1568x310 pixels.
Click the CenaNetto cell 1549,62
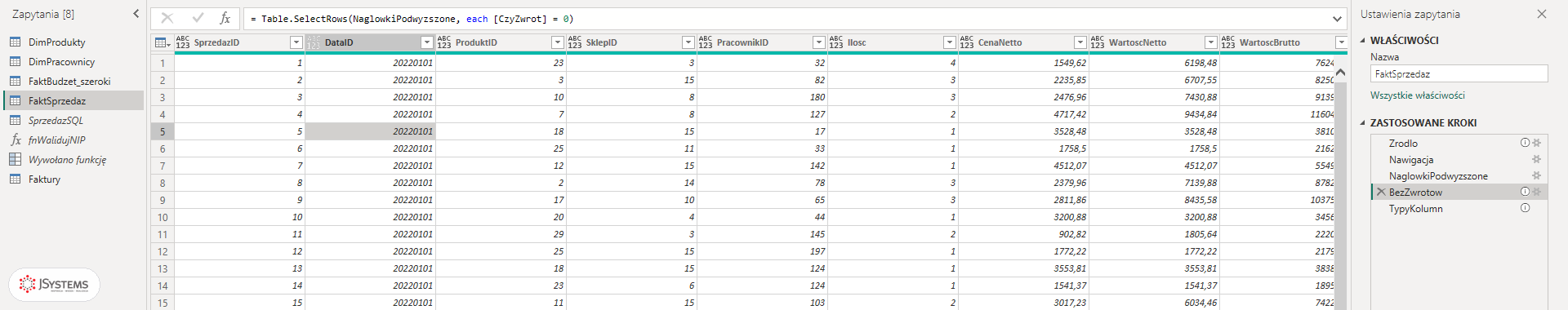[x=1023, y=63]
